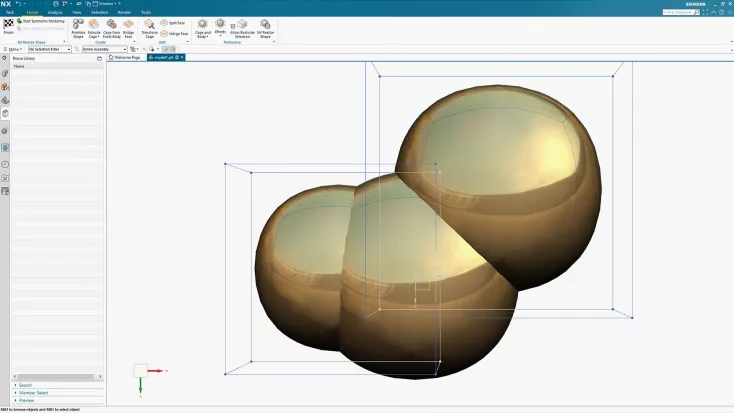
Task: Open the Entire Assembly scope dropdown
Action: [x=104, y=49]
